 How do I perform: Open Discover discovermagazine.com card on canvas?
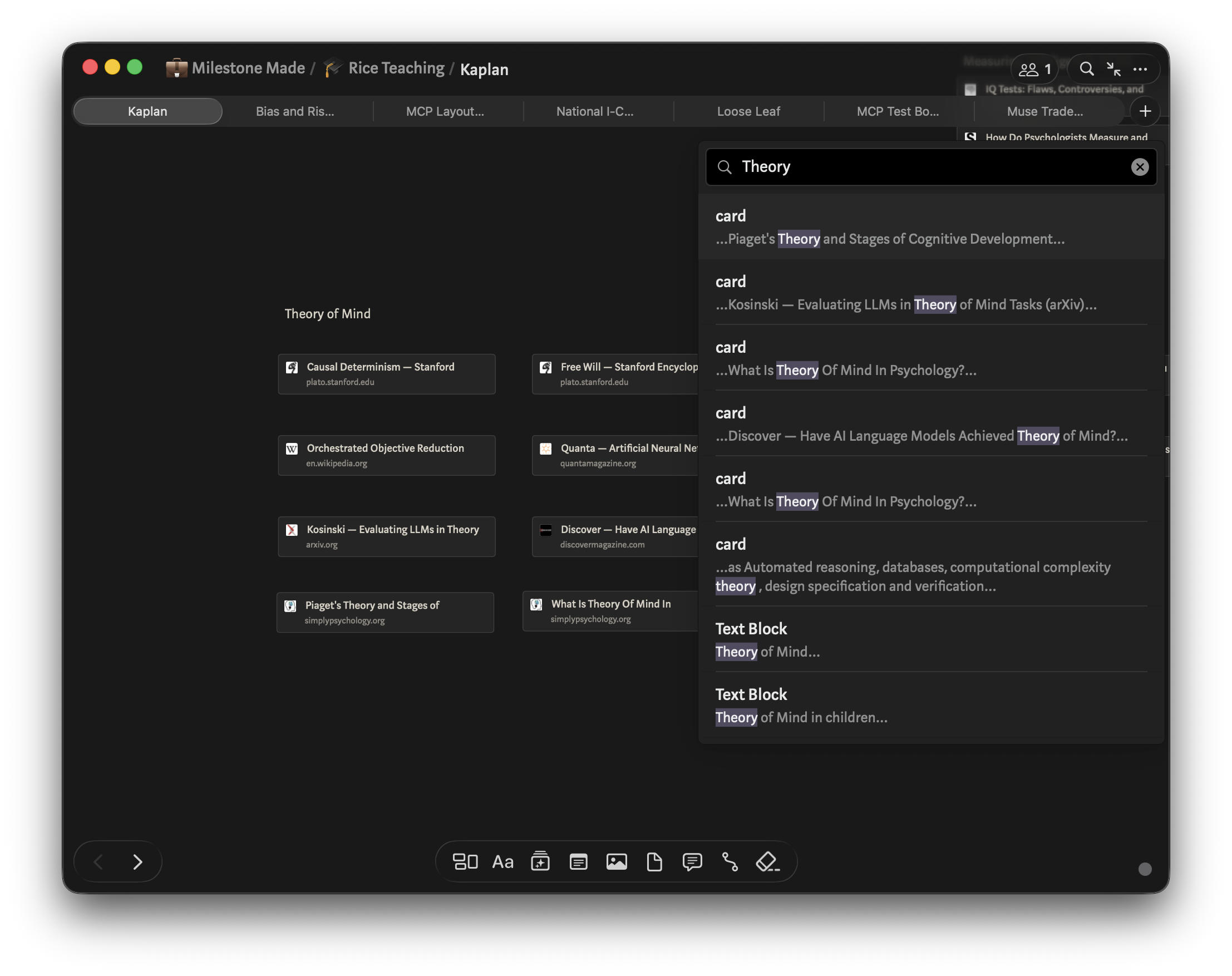(615, 536)
